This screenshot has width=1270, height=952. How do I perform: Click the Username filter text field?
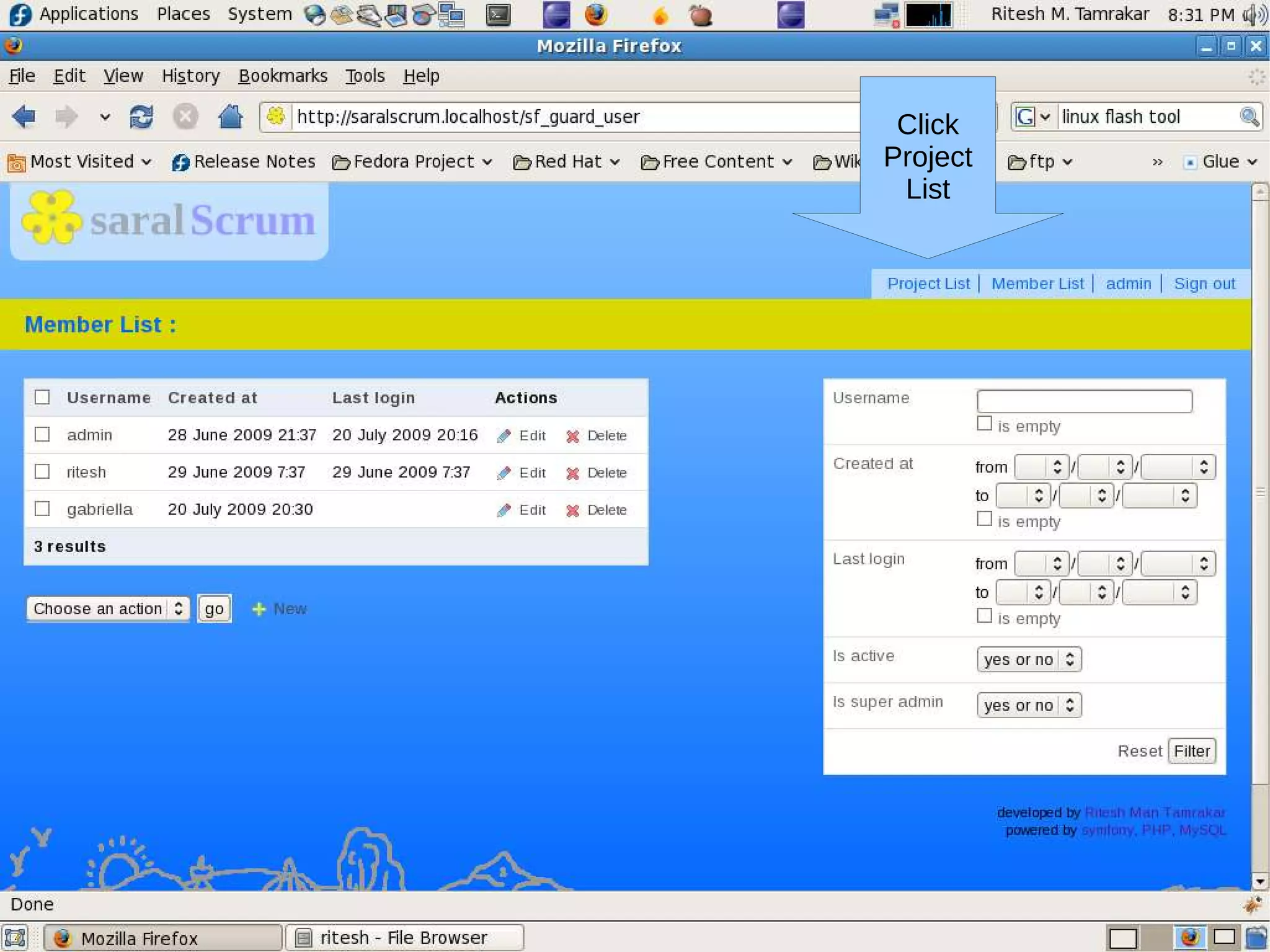tap(1084, 401)
